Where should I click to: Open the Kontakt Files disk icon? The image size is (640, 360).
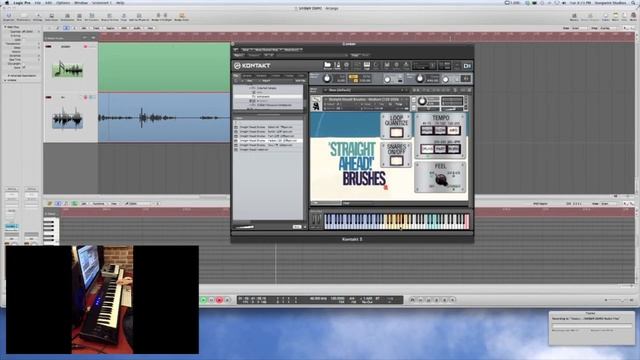coord(387,65)
